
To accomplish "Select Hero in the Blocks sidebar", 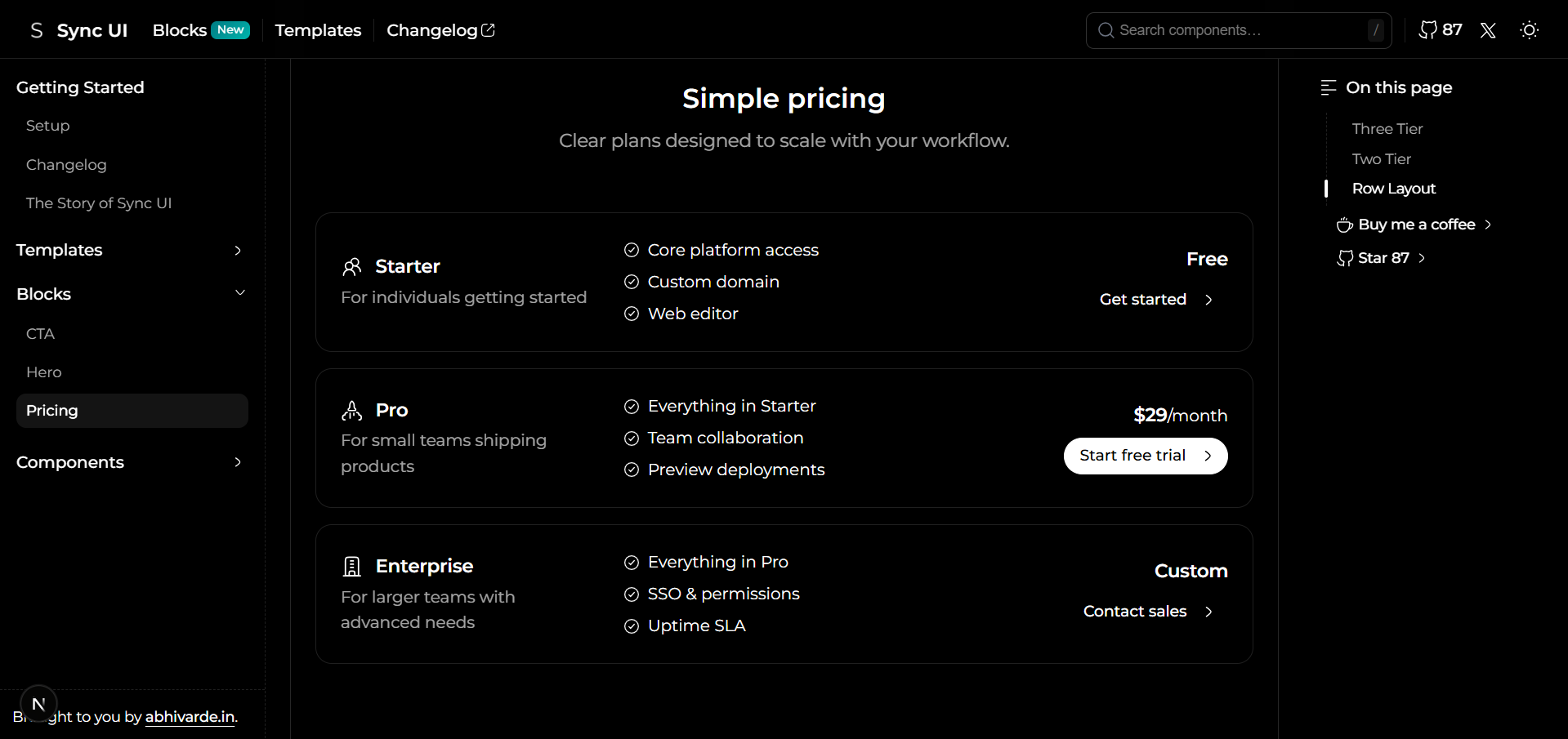I will (44, 372).
